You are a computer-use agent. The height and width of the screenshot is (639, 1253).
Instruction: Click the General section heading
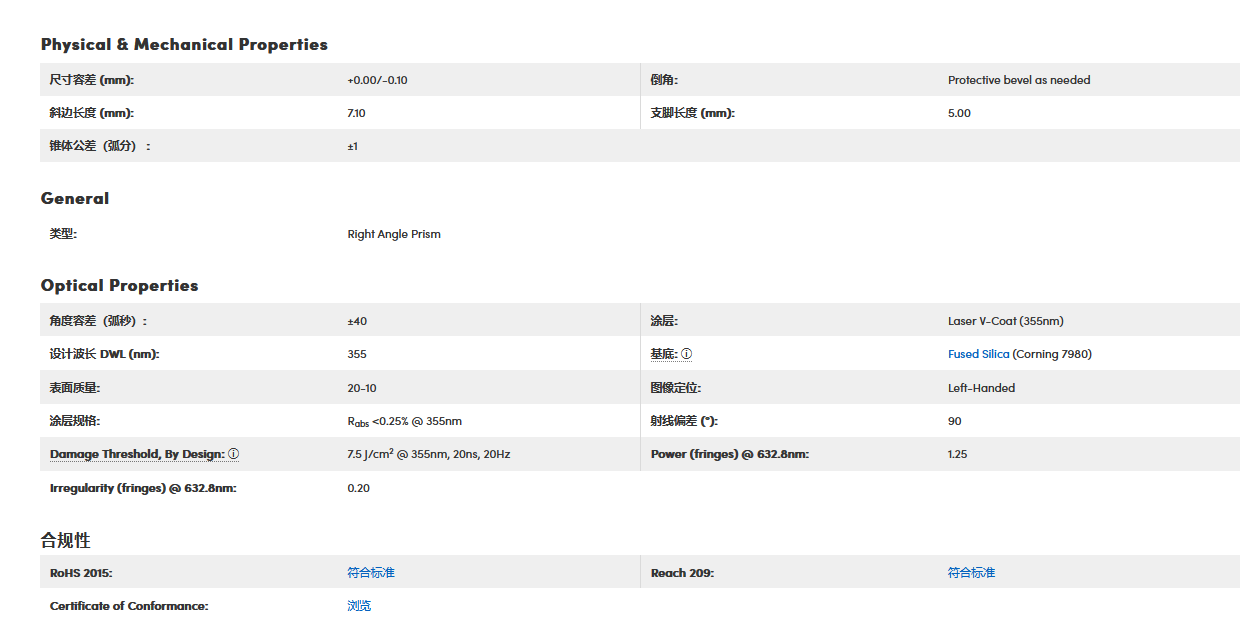75,198
